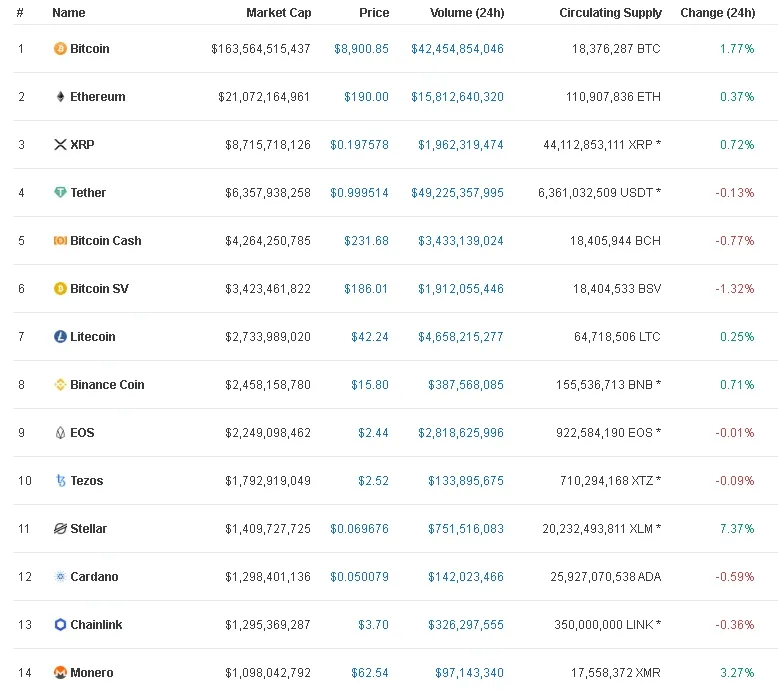Click XRP price $0.197578
This screenshot has width=778, height=696.
click(359, 145)
